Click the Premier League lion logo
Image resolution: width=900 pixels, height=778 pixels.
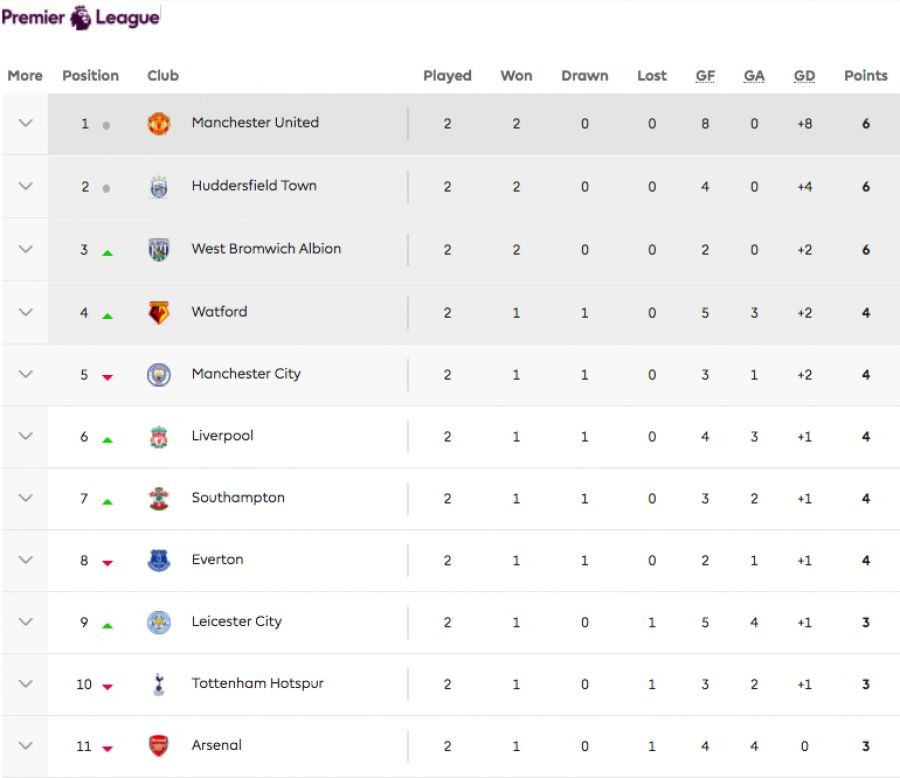tap(82, 18)
